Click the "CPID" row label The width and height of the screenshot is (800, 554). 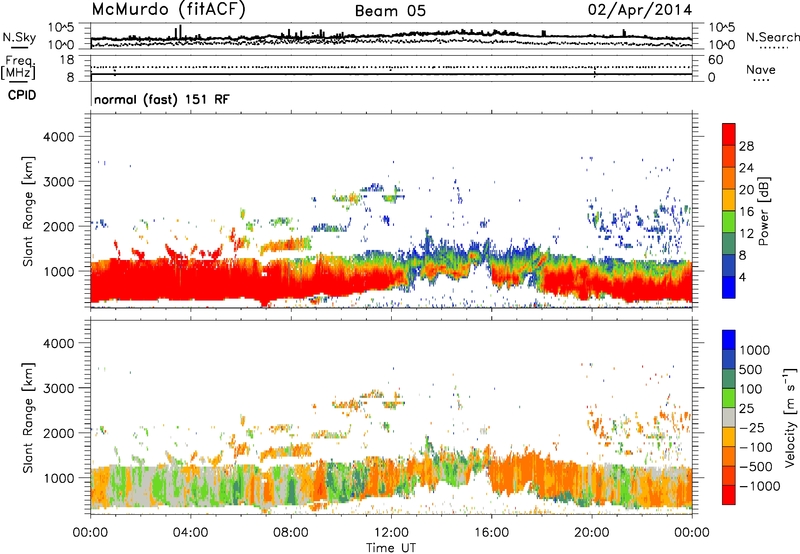point(22,95)
